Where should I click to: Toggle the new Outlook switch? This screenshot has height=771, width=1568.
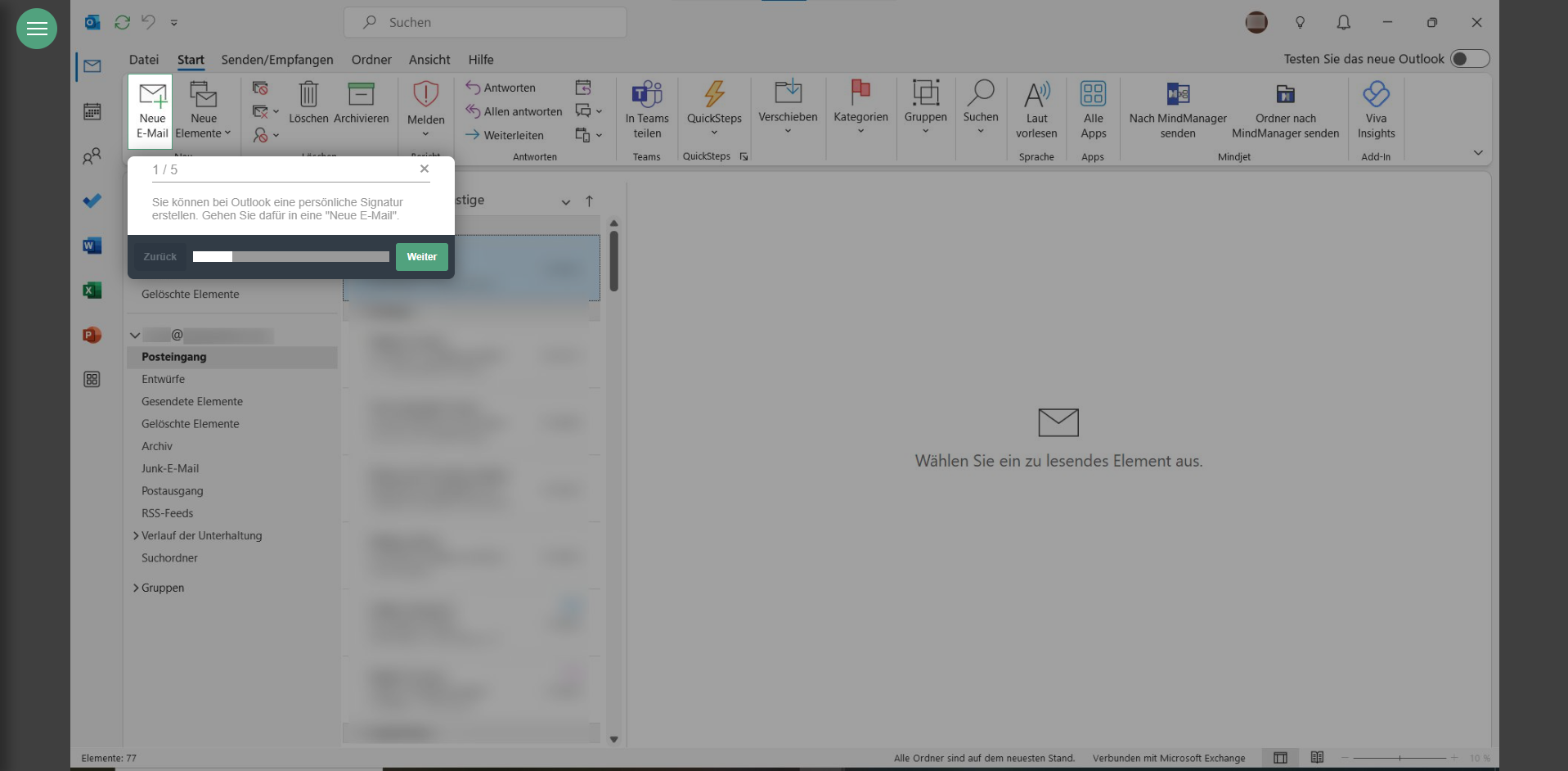[x=1469, y=59]
